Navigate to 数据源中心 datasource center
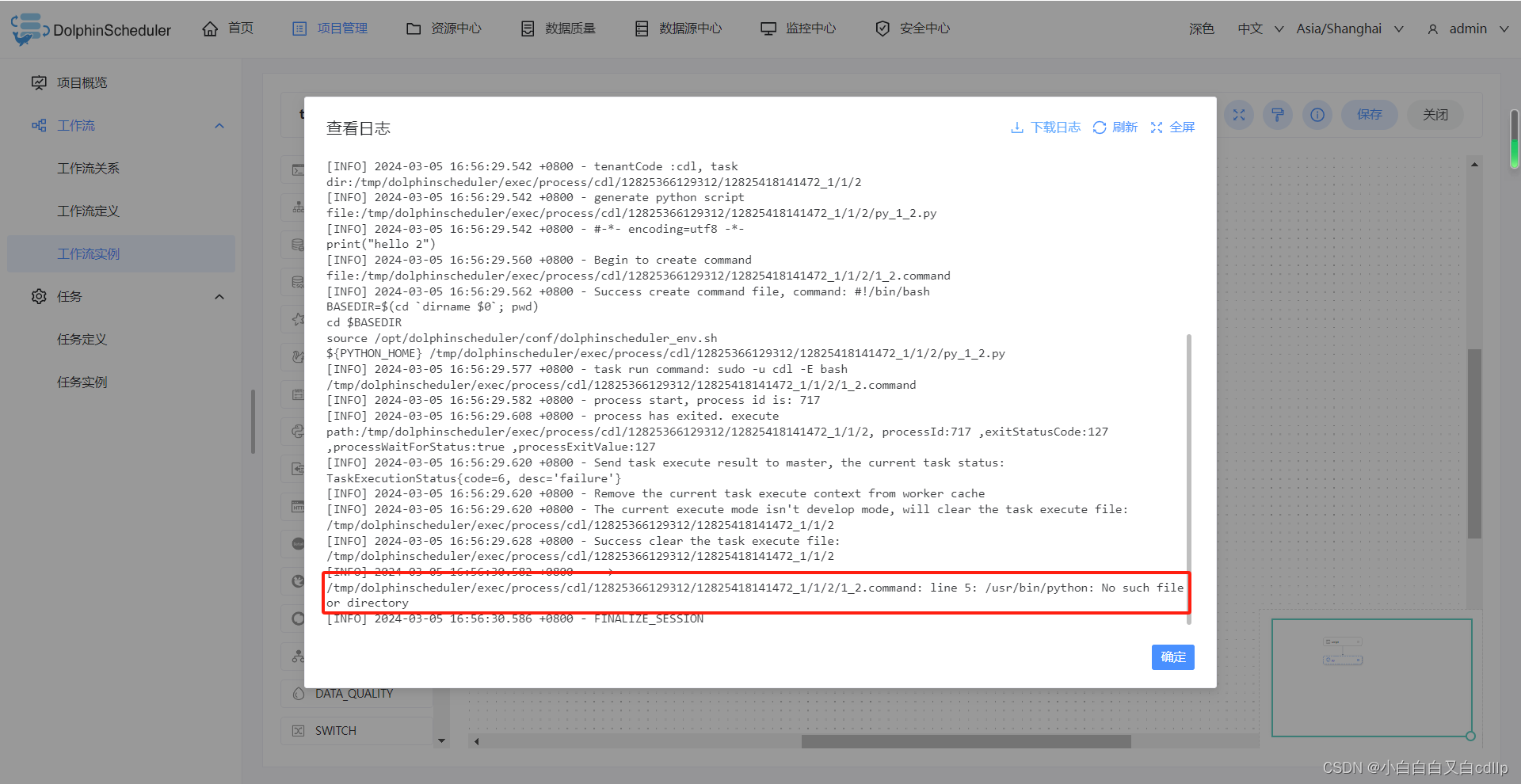 pos(678,29)
